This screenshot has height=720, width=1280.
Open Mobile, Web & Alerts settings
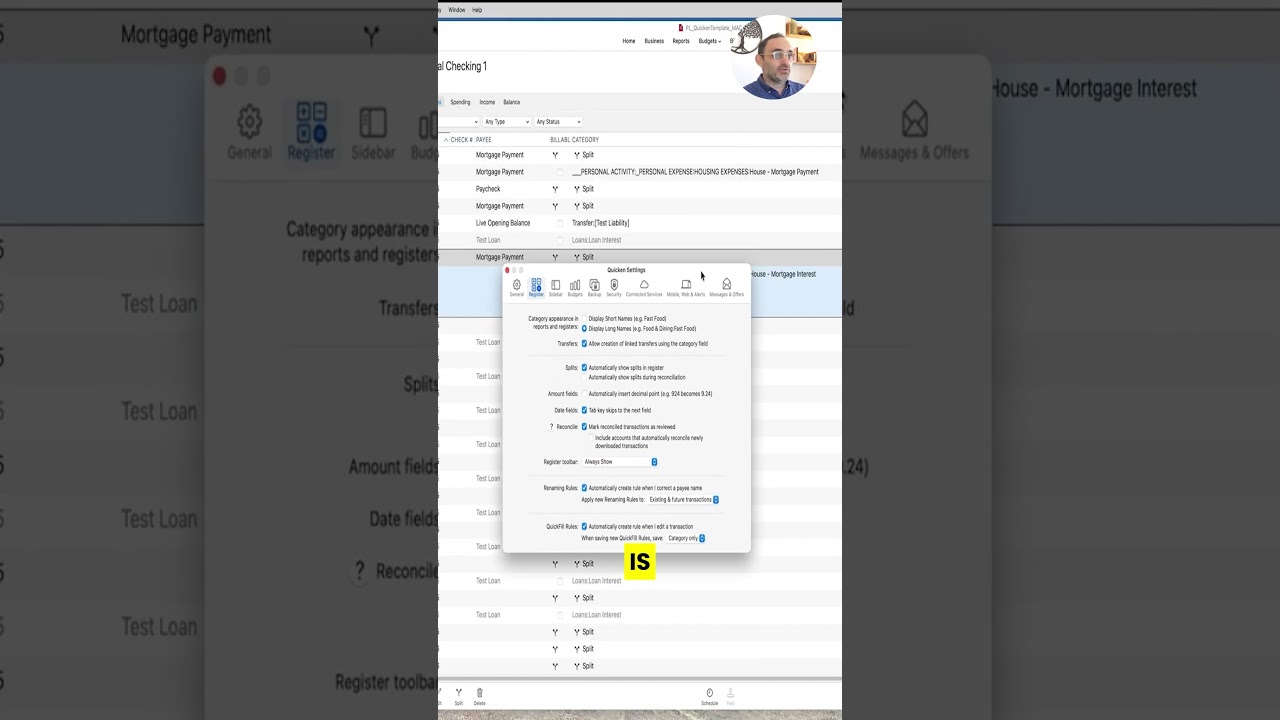686,288
